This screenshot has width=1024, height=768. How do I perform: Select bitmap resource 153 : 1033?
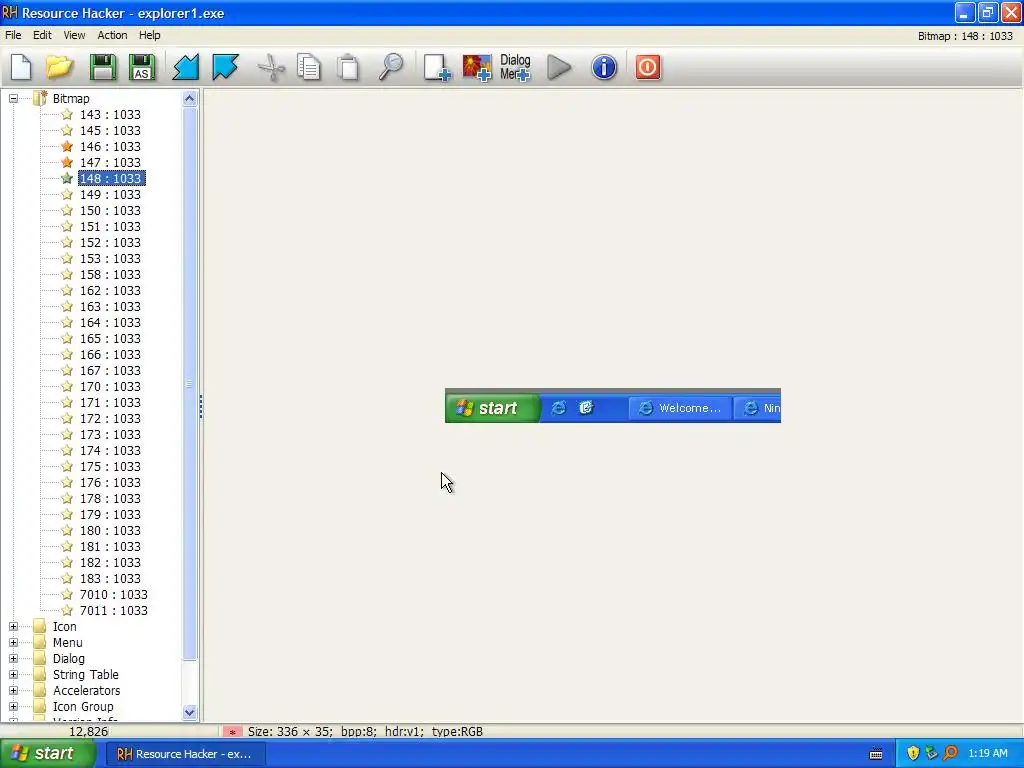tap(110, 259)
